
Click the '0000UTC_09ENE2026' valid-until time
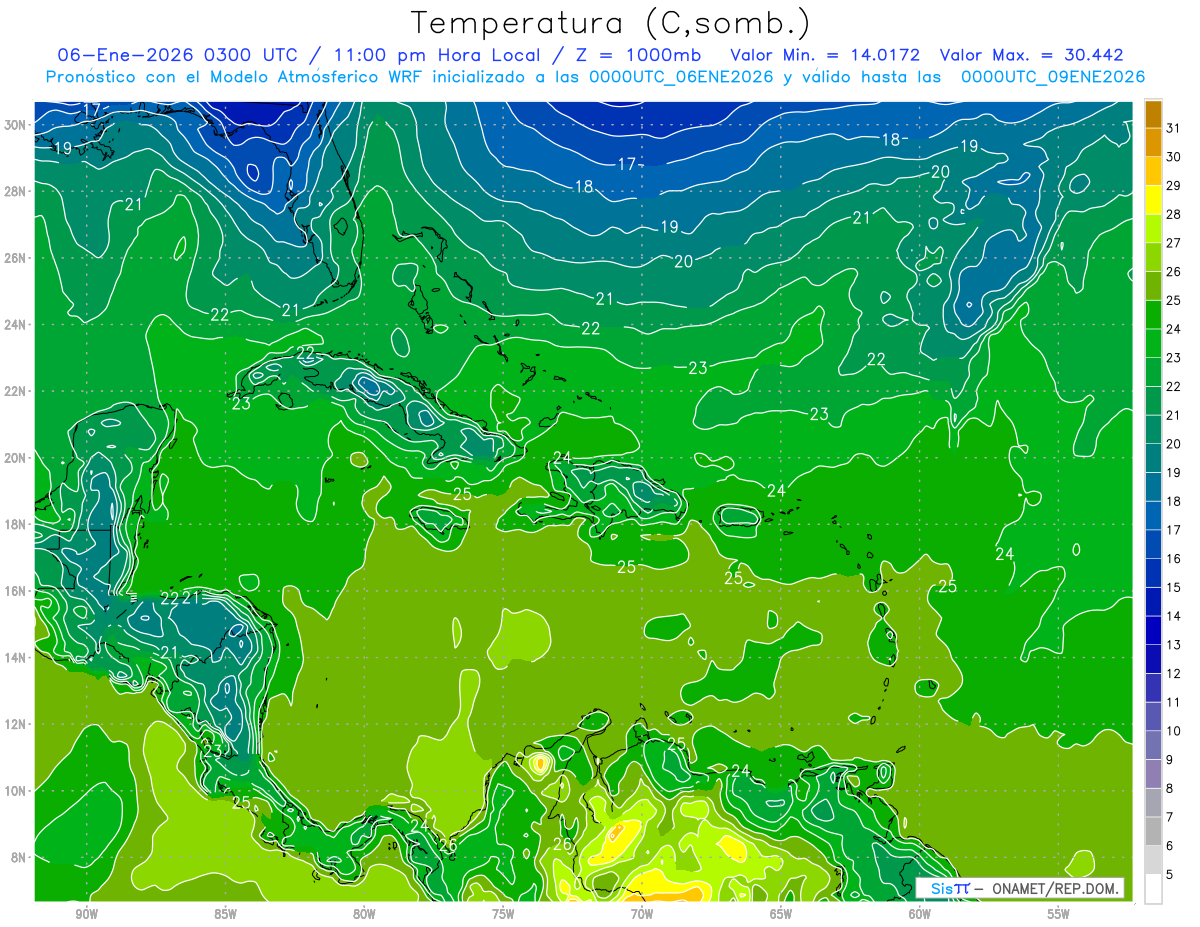pyautogui.click(x=1052, y=77)
